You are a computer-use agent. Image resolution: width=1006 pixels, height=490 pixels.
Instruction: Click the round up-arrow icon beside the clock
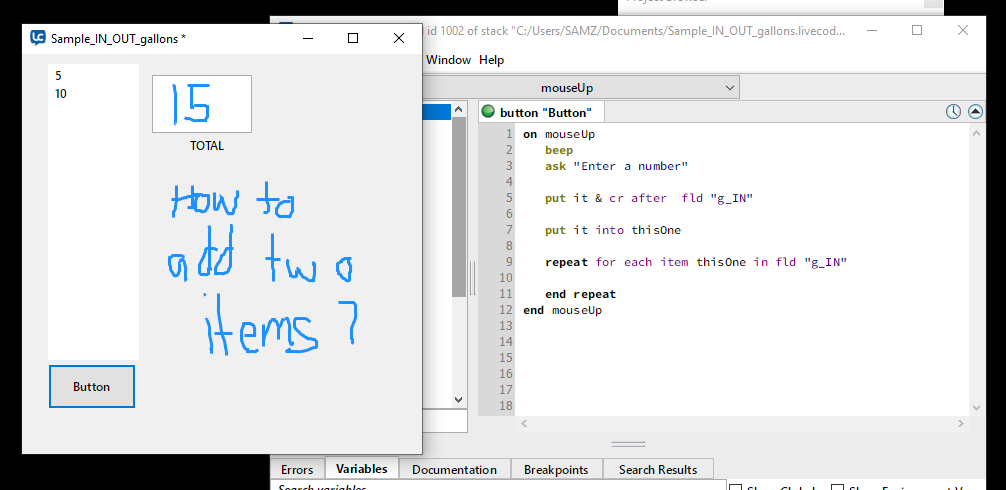pyautogui.click(x=975, y=112)
